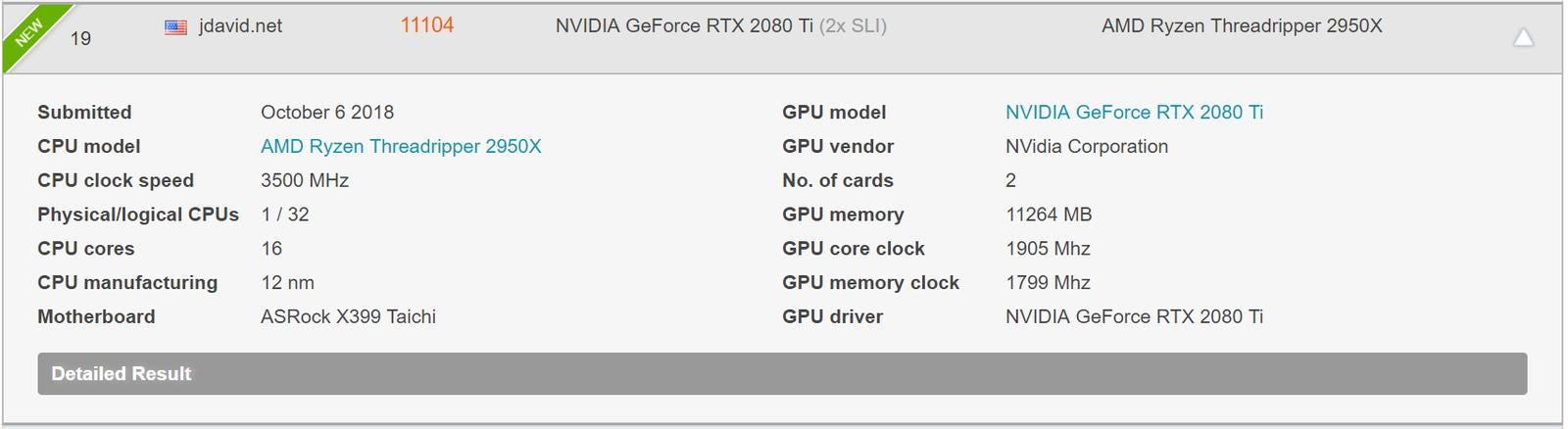
Task: Expand the Detailed Result bar
Action: click(x=782, y=373)
